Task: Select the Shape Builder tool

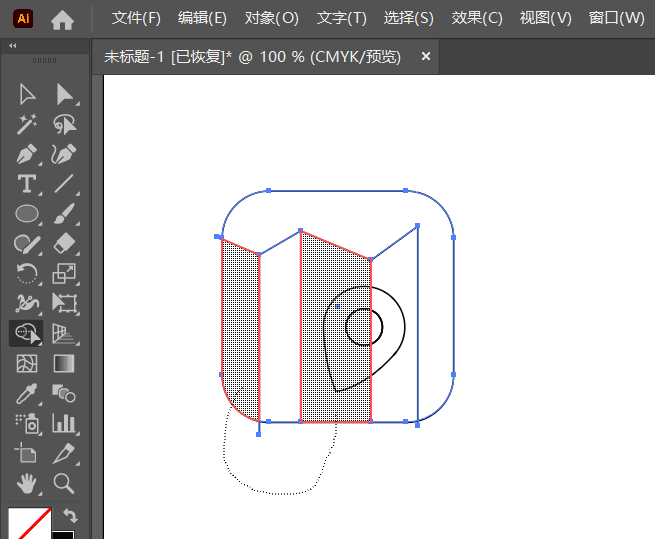Action: click(x=27, y=333)
